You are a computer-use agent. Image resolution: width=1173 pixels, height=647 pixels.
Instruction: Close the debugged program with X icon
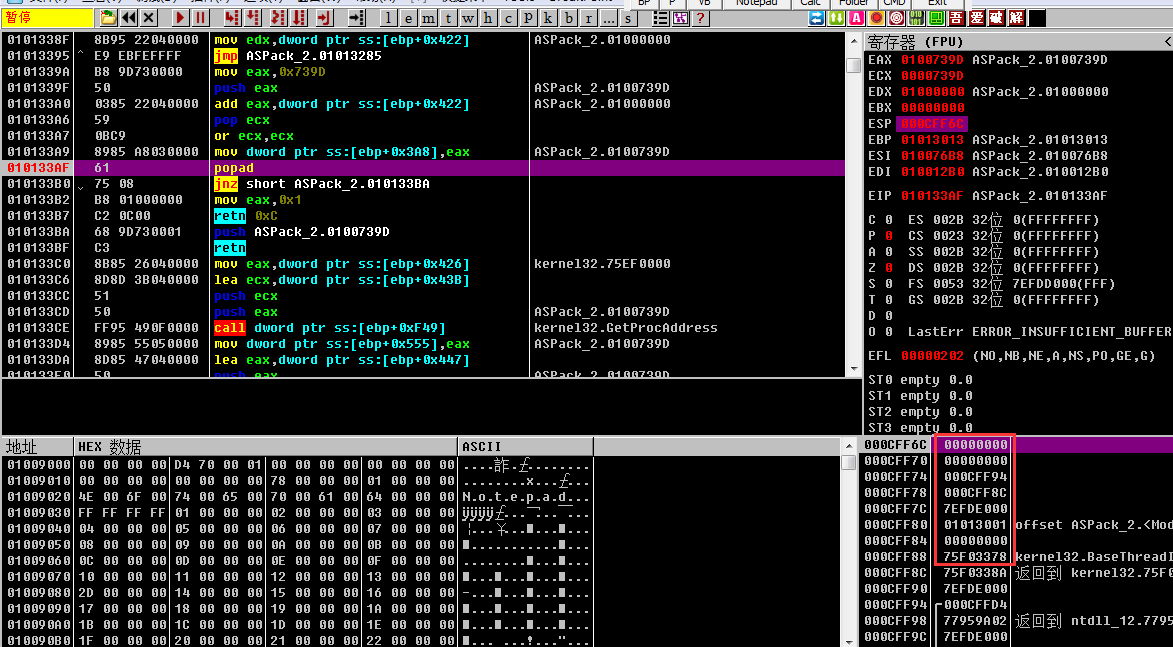coord(149,18)
